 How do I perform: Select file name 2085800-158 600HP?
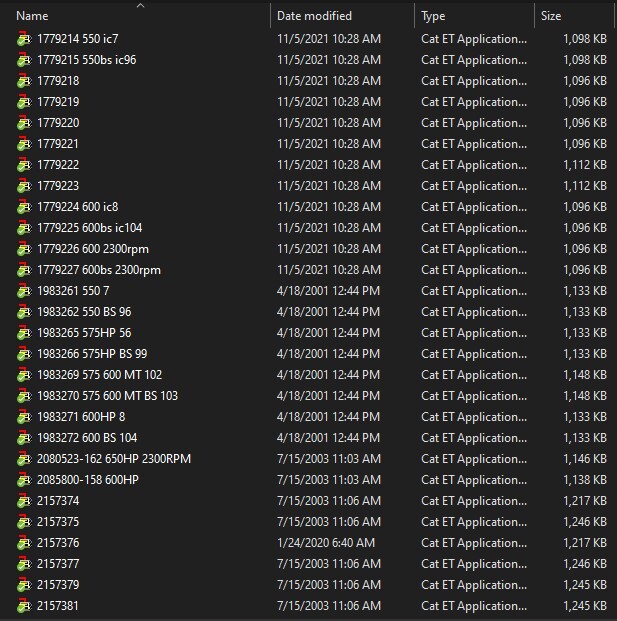tap(88, 480)
